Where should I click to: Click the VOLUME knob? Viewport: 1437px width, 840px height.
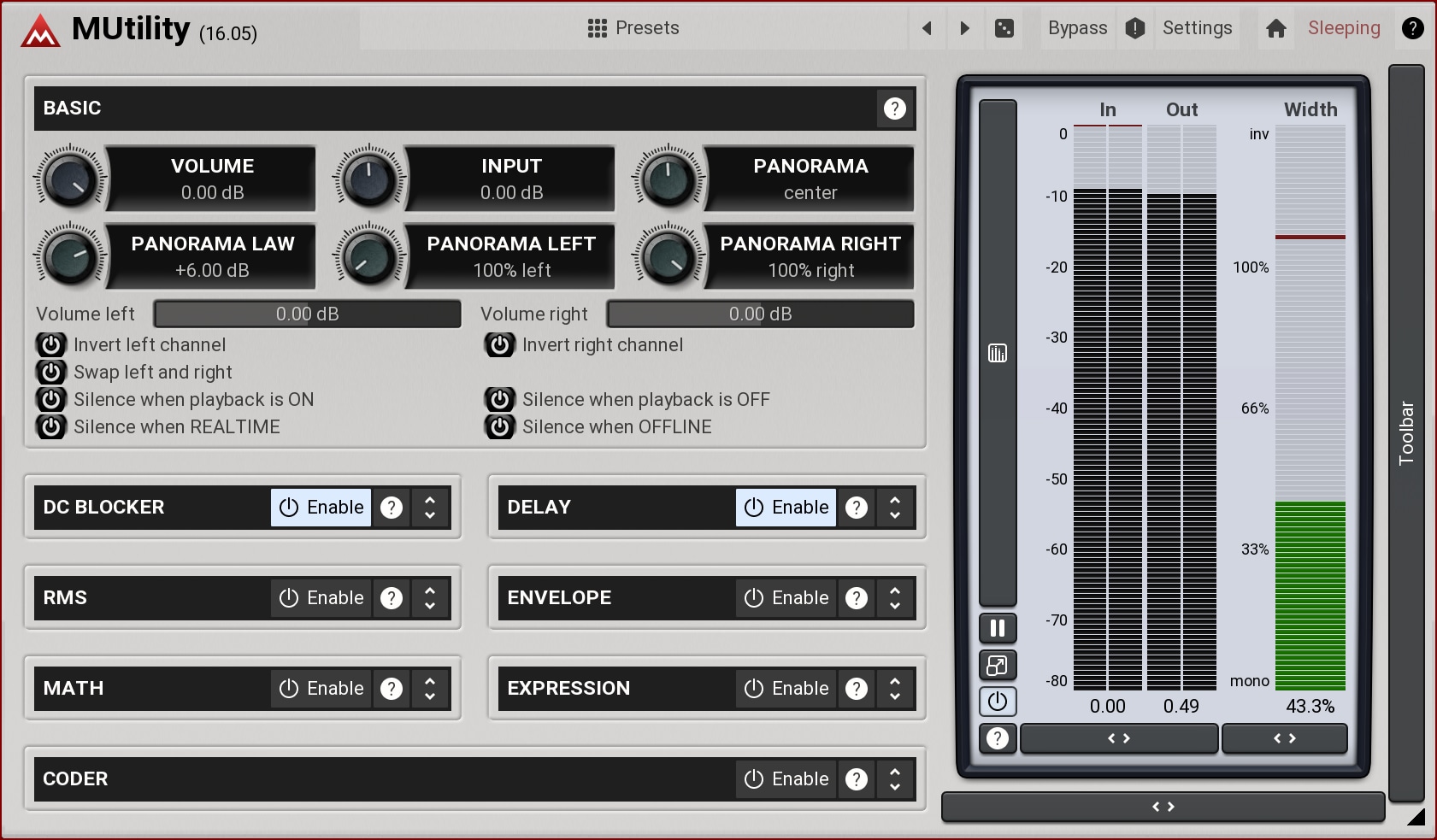tap(70, 179)
